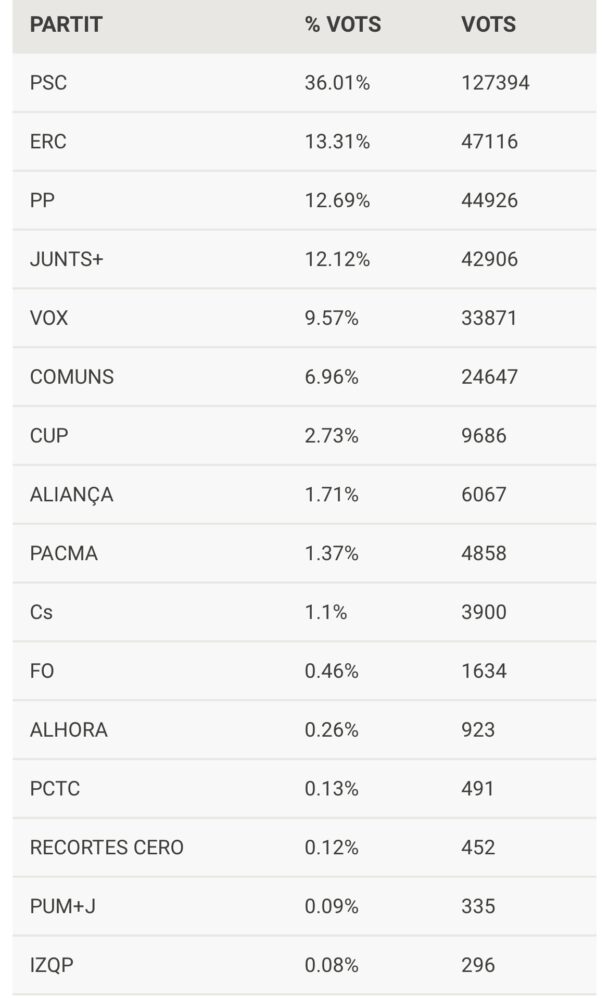The height and width of the screenshot is (998, 609).
Task: Select the PP party row label
Action: tap(42, 201)
